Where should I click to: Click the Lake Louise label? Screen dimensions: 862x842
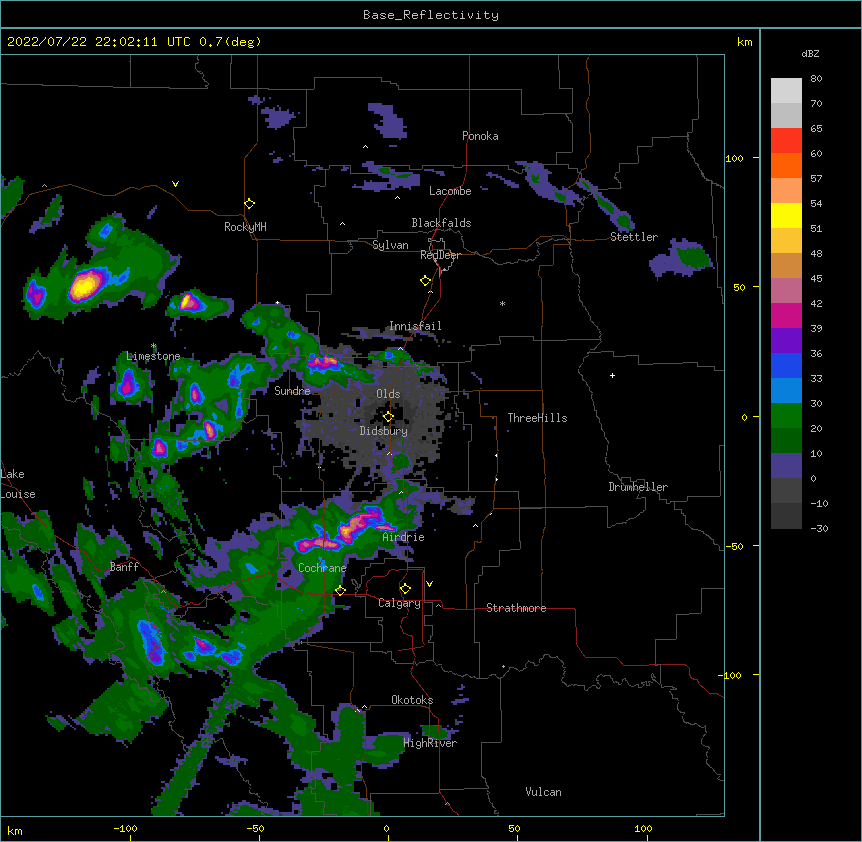[18, 484]
